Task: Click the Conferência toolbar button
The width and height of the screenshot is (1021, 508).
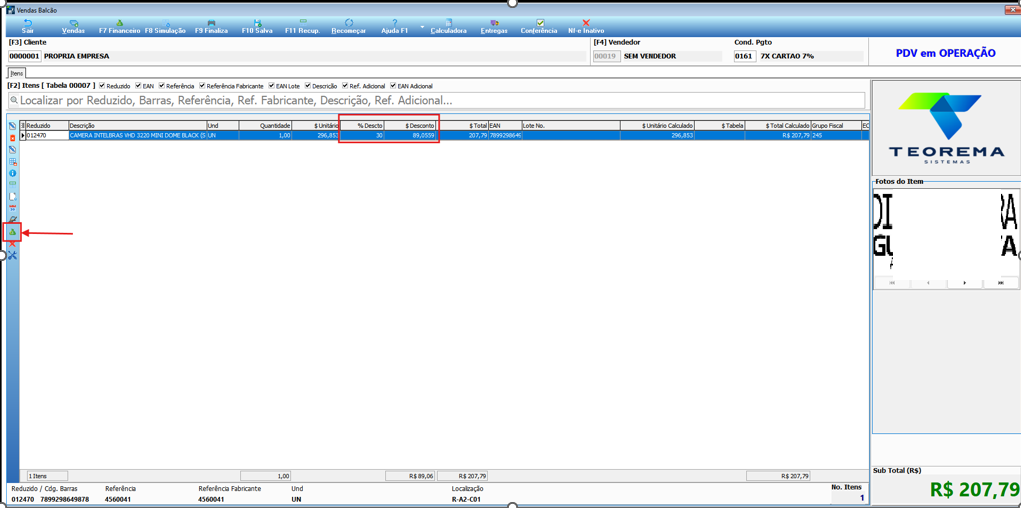Action: 539,26
